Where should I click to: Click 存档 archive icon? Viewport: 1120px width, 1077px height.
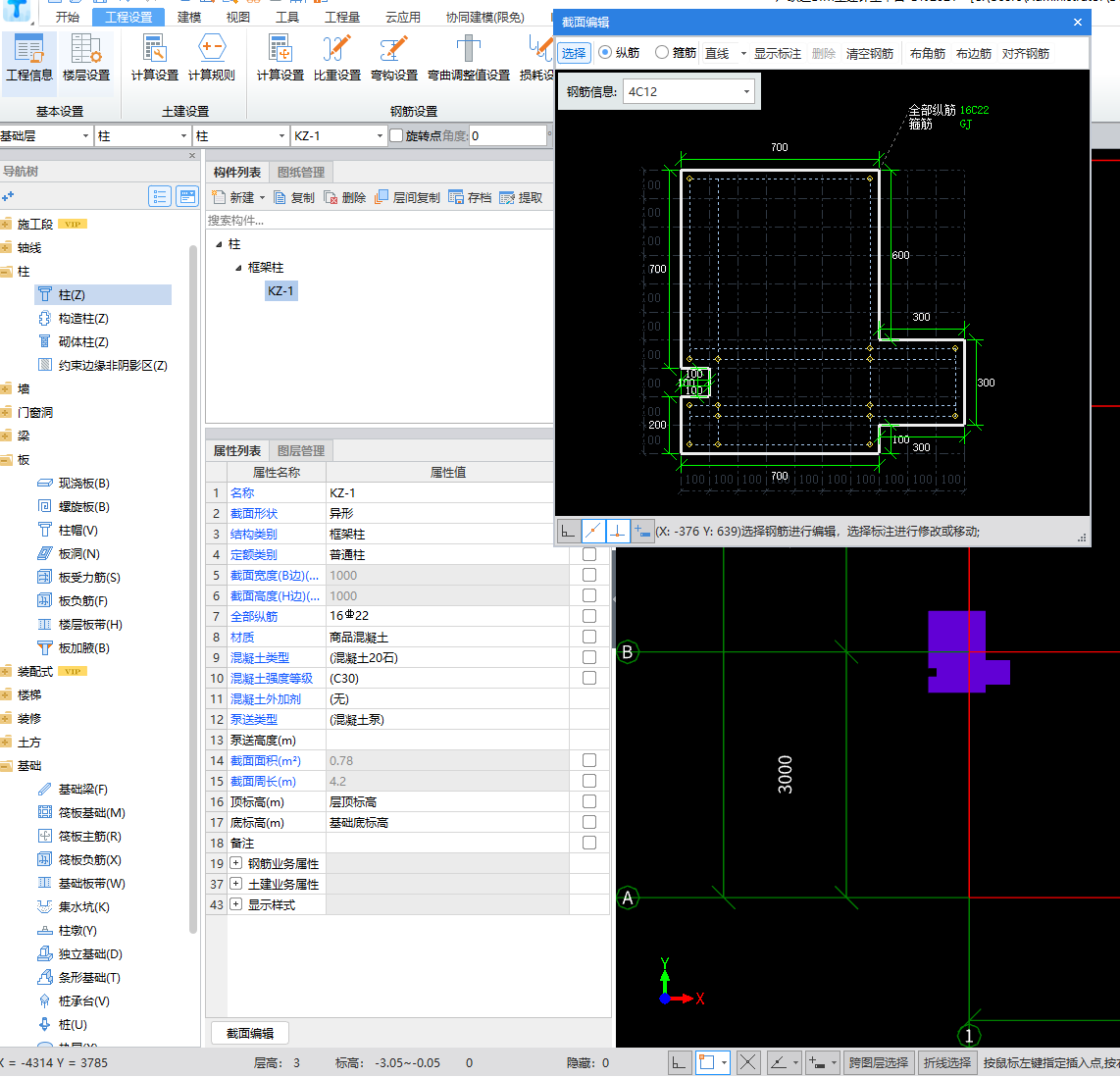[470, 197]
